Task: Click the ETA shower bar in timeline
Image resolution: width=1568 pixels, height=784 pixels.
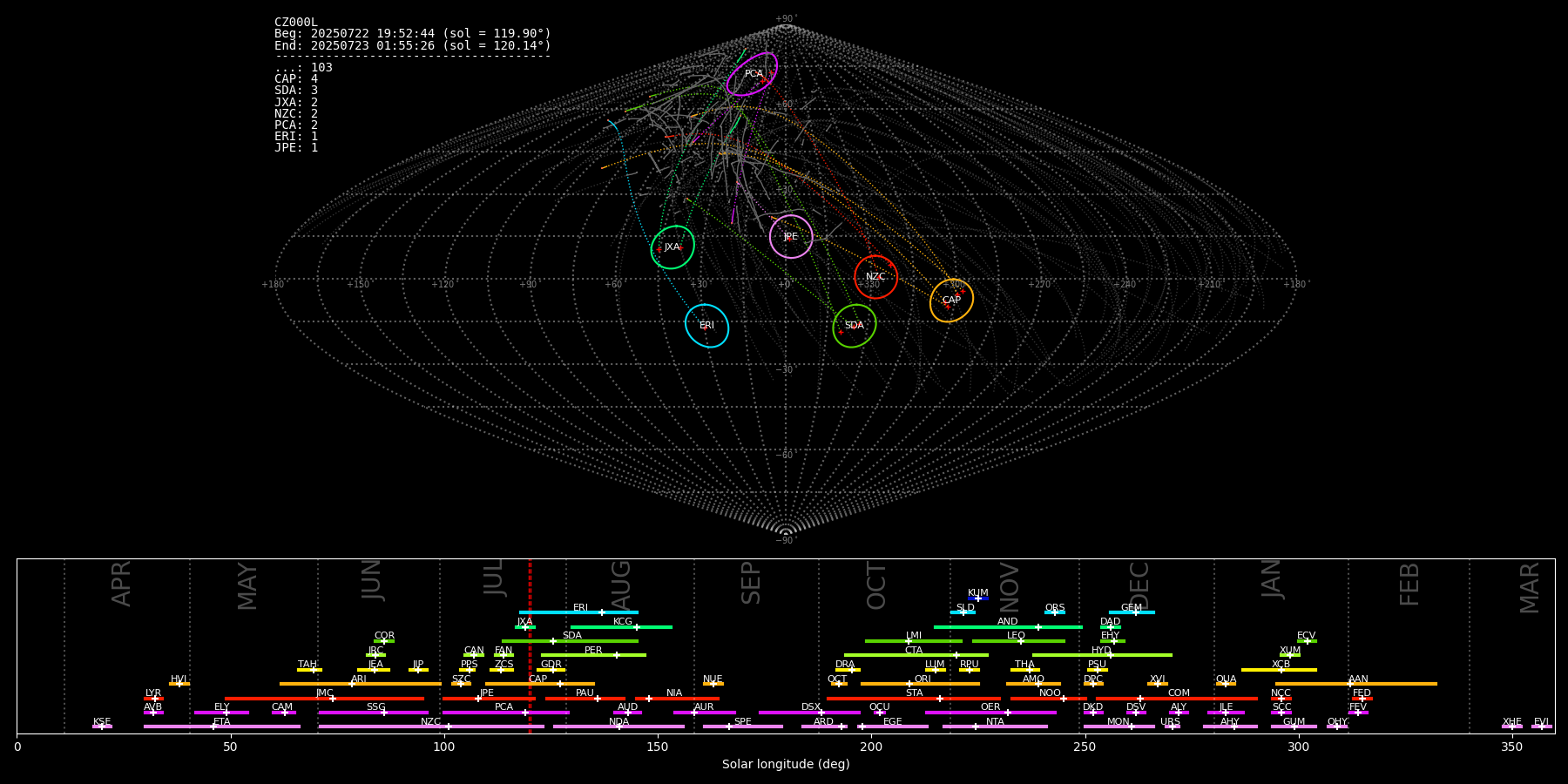Action: tap(222, 727)
